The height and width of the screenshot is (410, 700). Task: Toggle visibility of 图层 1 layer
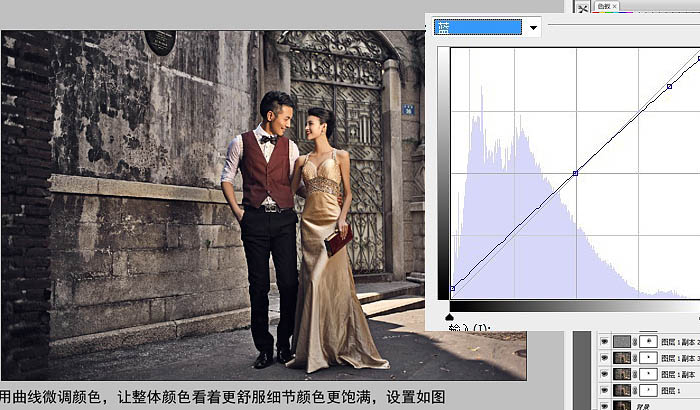click(604, 389)
